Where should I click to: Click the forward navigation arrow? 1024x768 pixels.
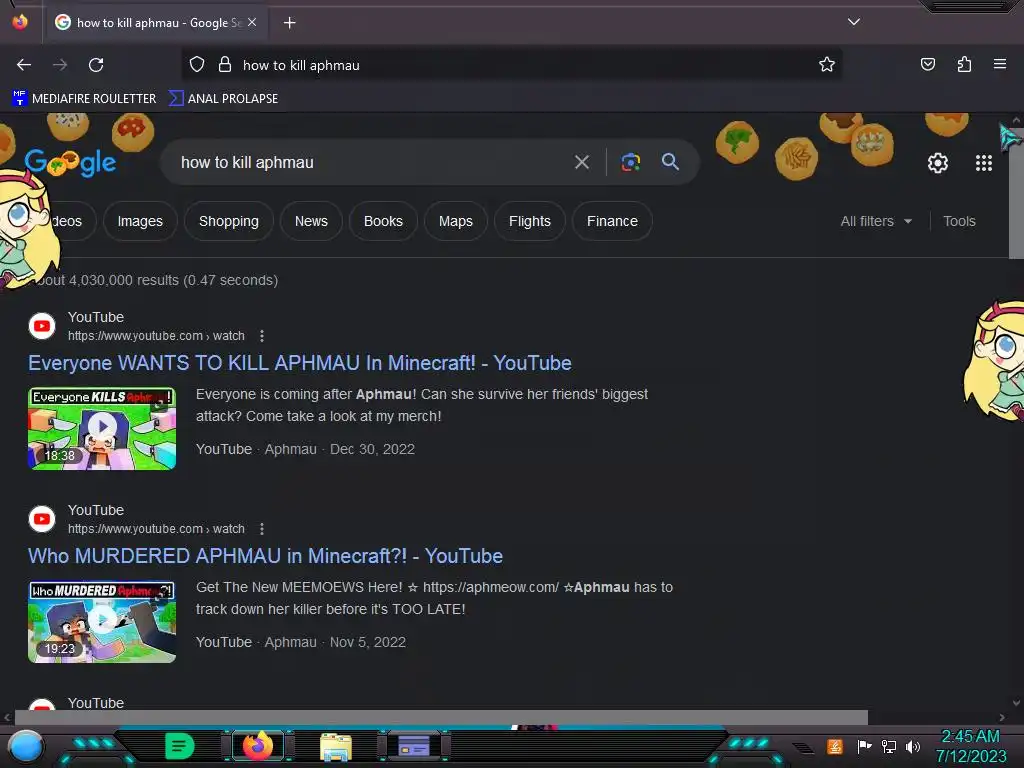(60, 65)
